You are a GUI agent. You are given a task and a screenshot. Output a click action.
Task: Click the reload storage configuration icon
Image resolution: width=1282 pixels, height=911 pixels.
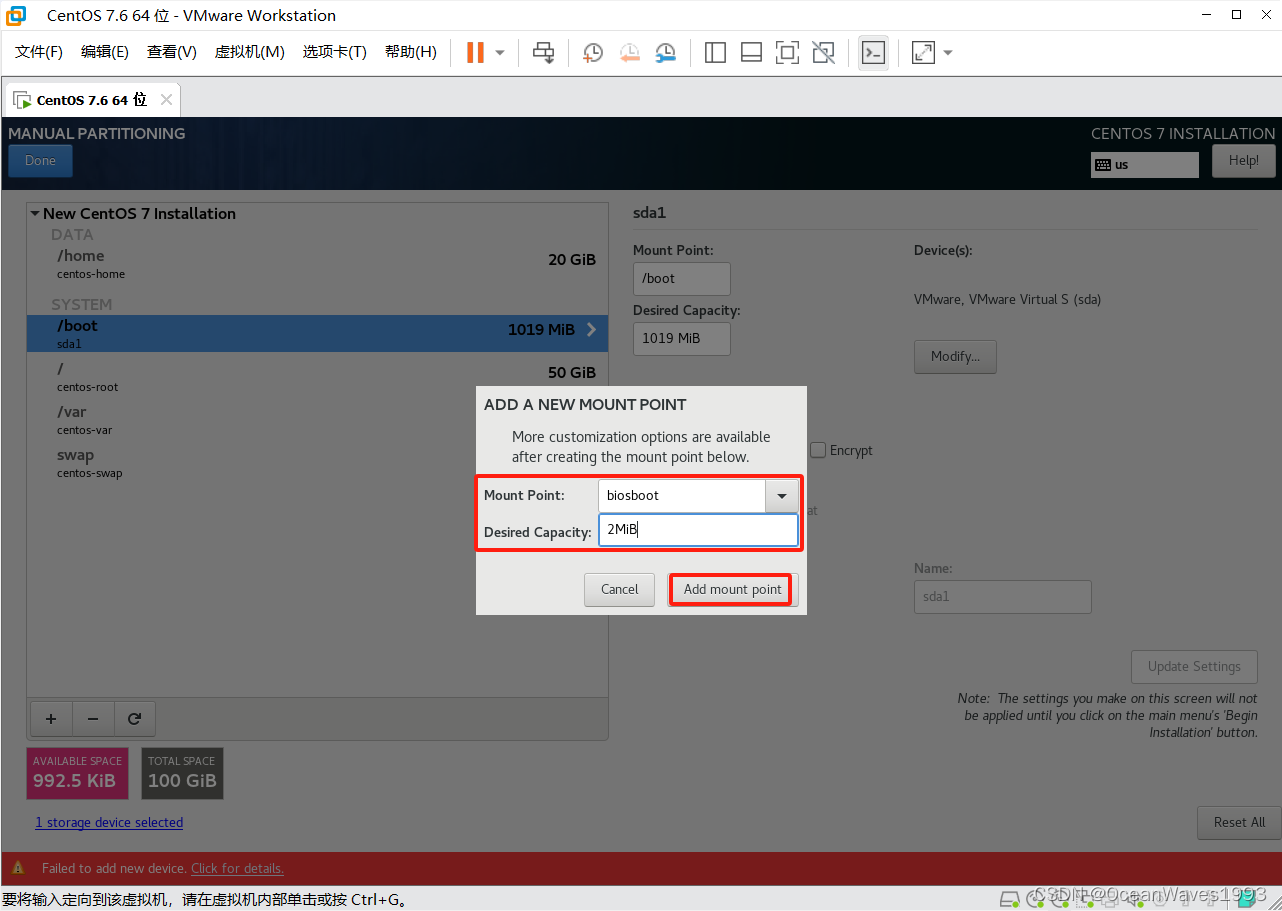135,718
